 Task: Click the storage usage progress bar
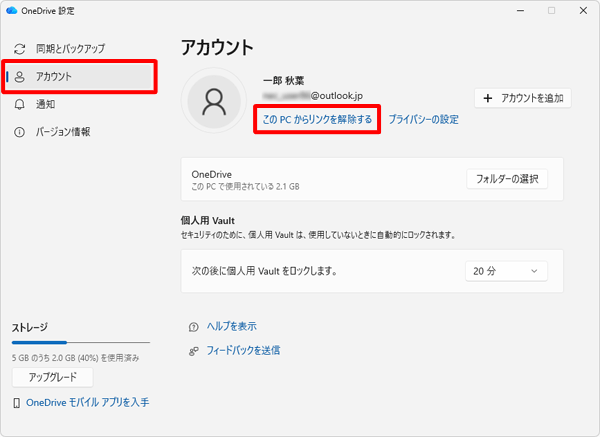click(81, 342)
